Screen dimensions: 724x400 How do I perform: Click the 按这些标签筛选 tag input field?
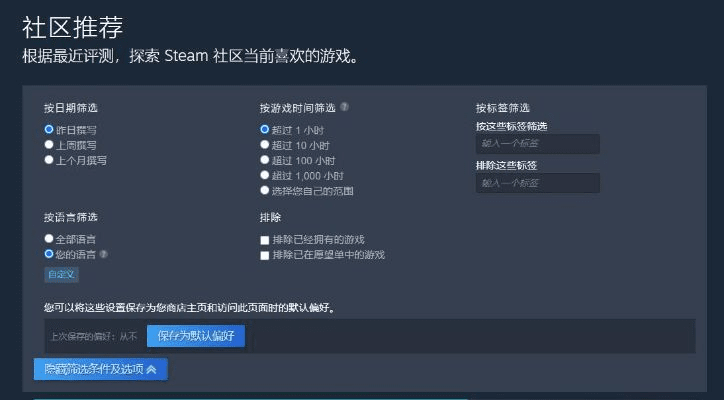pyautogui.click(x=538, y=144)
